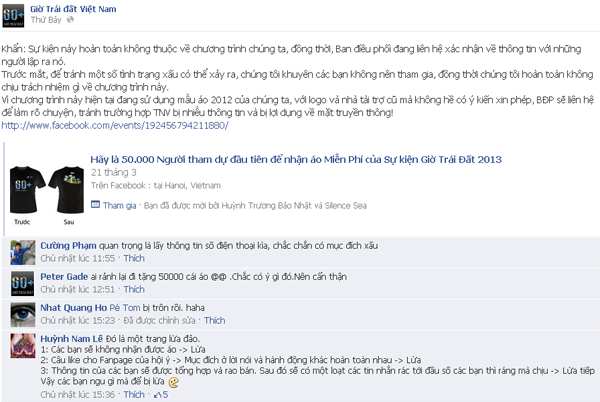Like Peter Gade's comment with Thích
The width and height of the screenshot is (600, 402).
134,289
